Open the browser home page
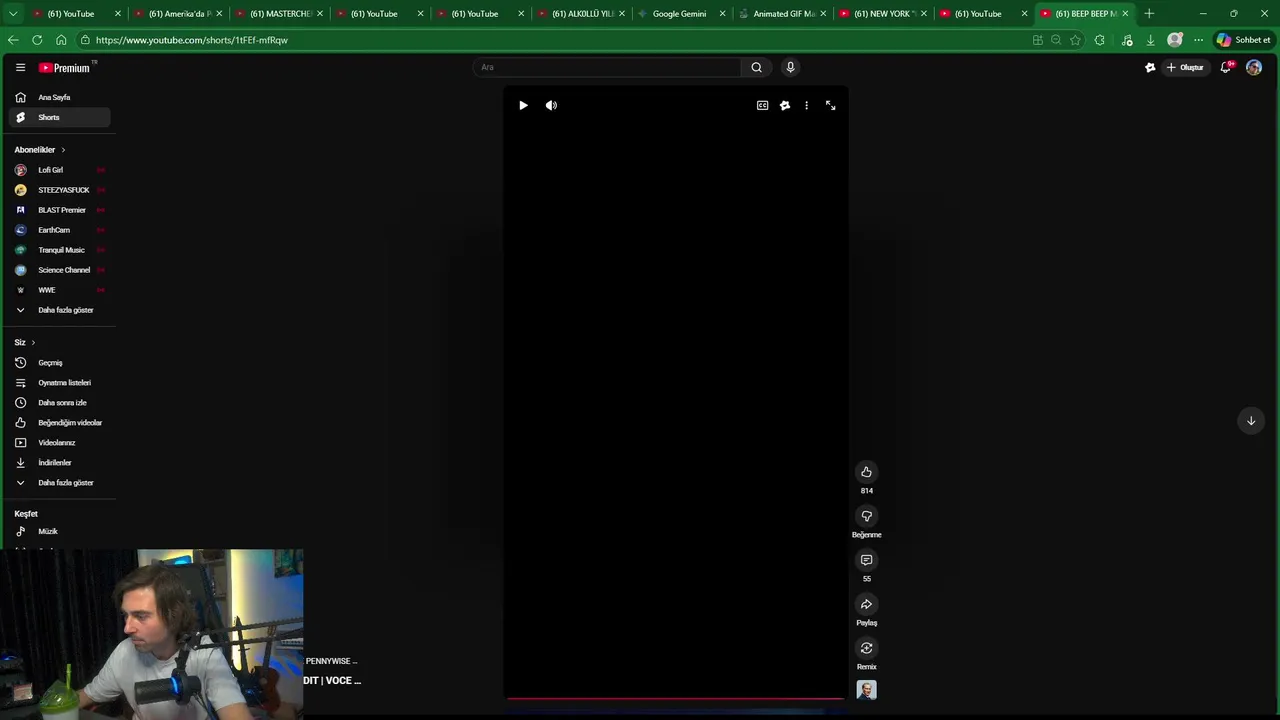Viewport: 1280px width, 720px height. point(61,40)
